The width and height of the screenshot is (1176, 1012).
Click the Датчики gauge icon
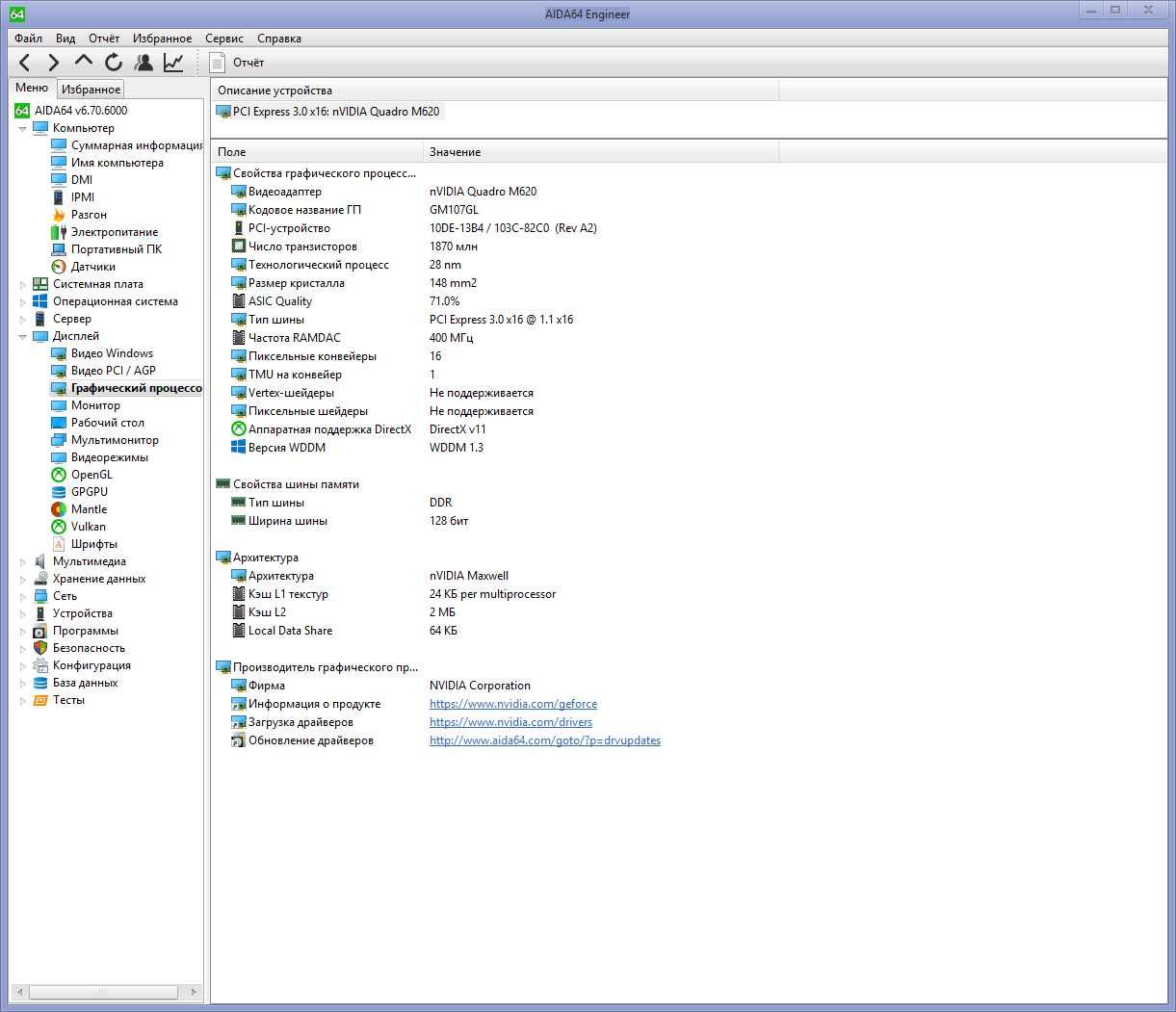point(59,267)
